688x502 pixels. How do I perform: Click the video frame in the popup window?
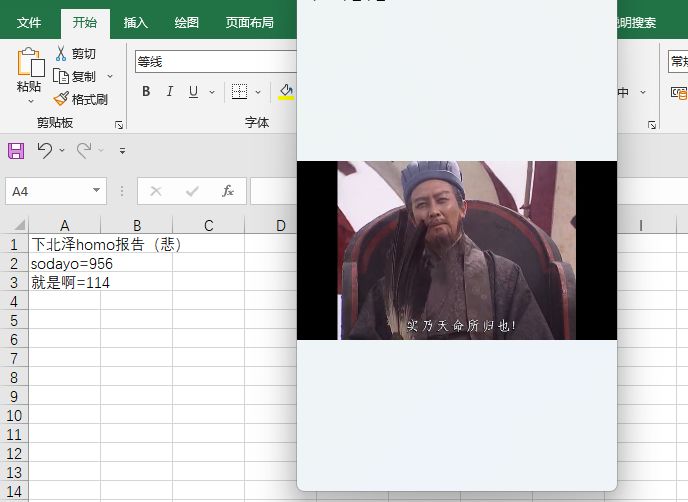point(457,250)
